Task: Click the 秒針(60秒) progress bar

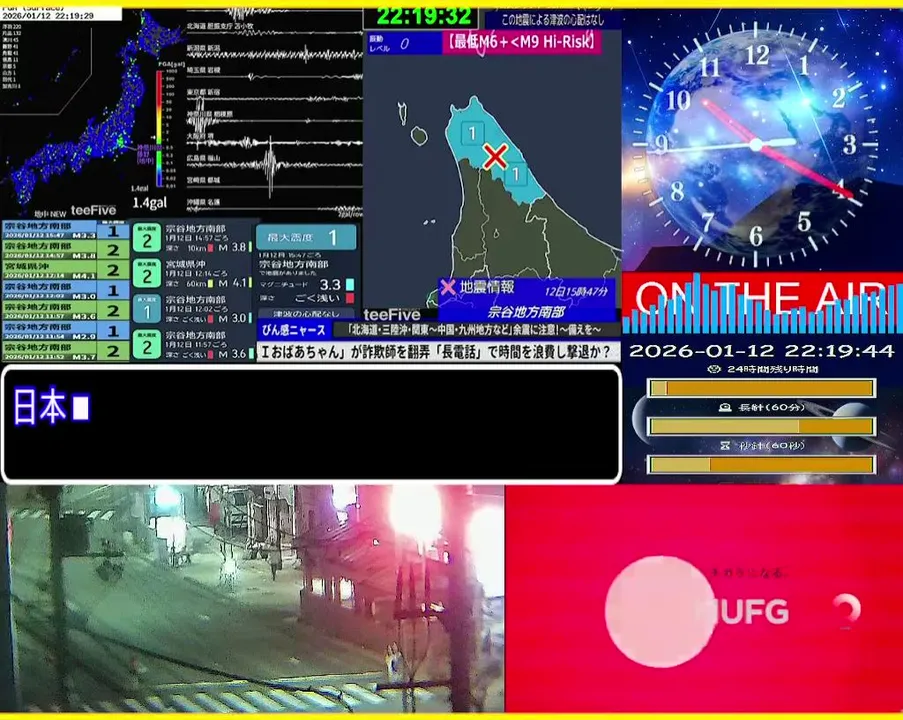Action: pyautogui.click(x=762, y=464)
